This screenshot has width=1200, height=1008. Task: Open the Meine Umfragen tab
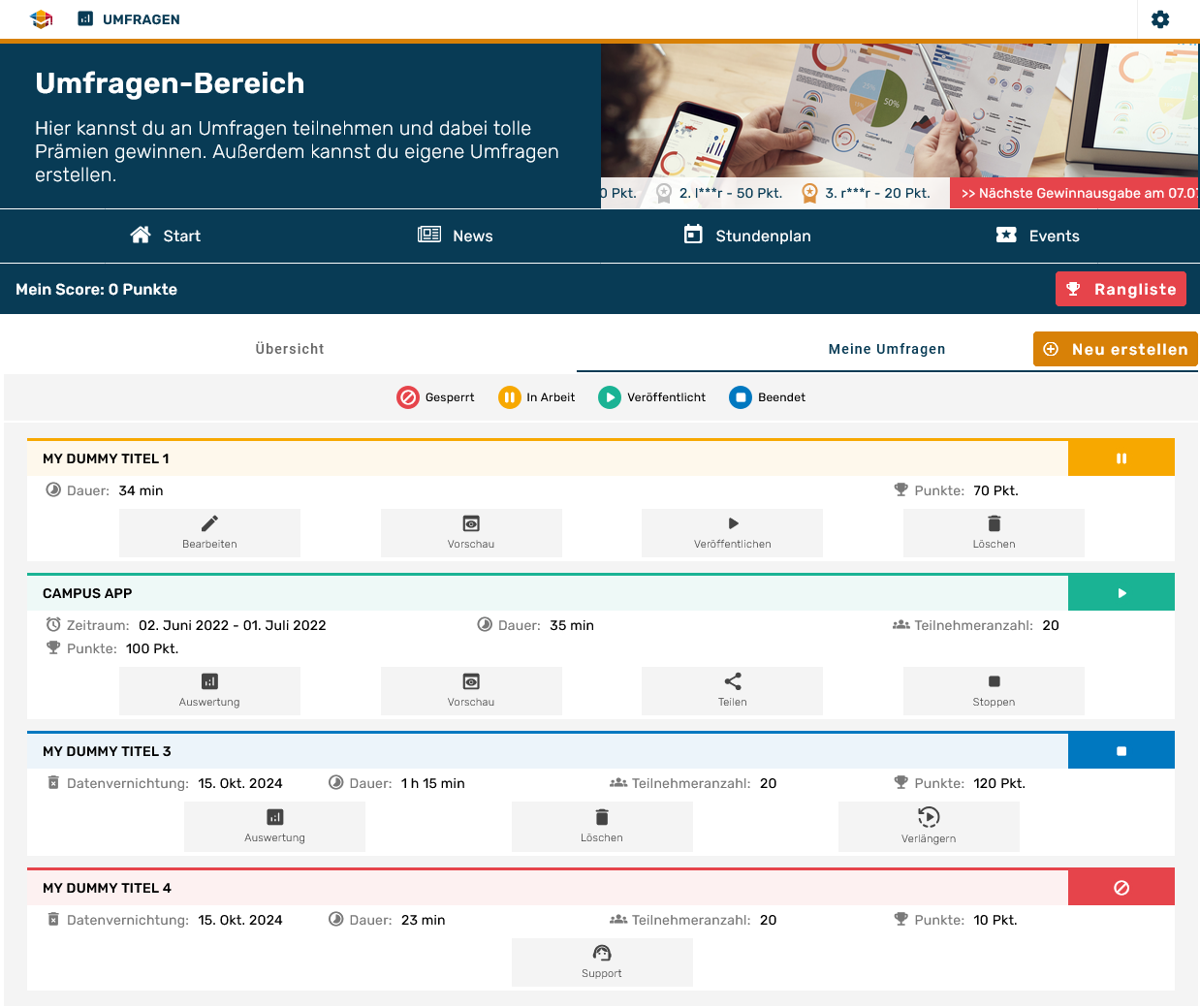[x=886, y=348]
